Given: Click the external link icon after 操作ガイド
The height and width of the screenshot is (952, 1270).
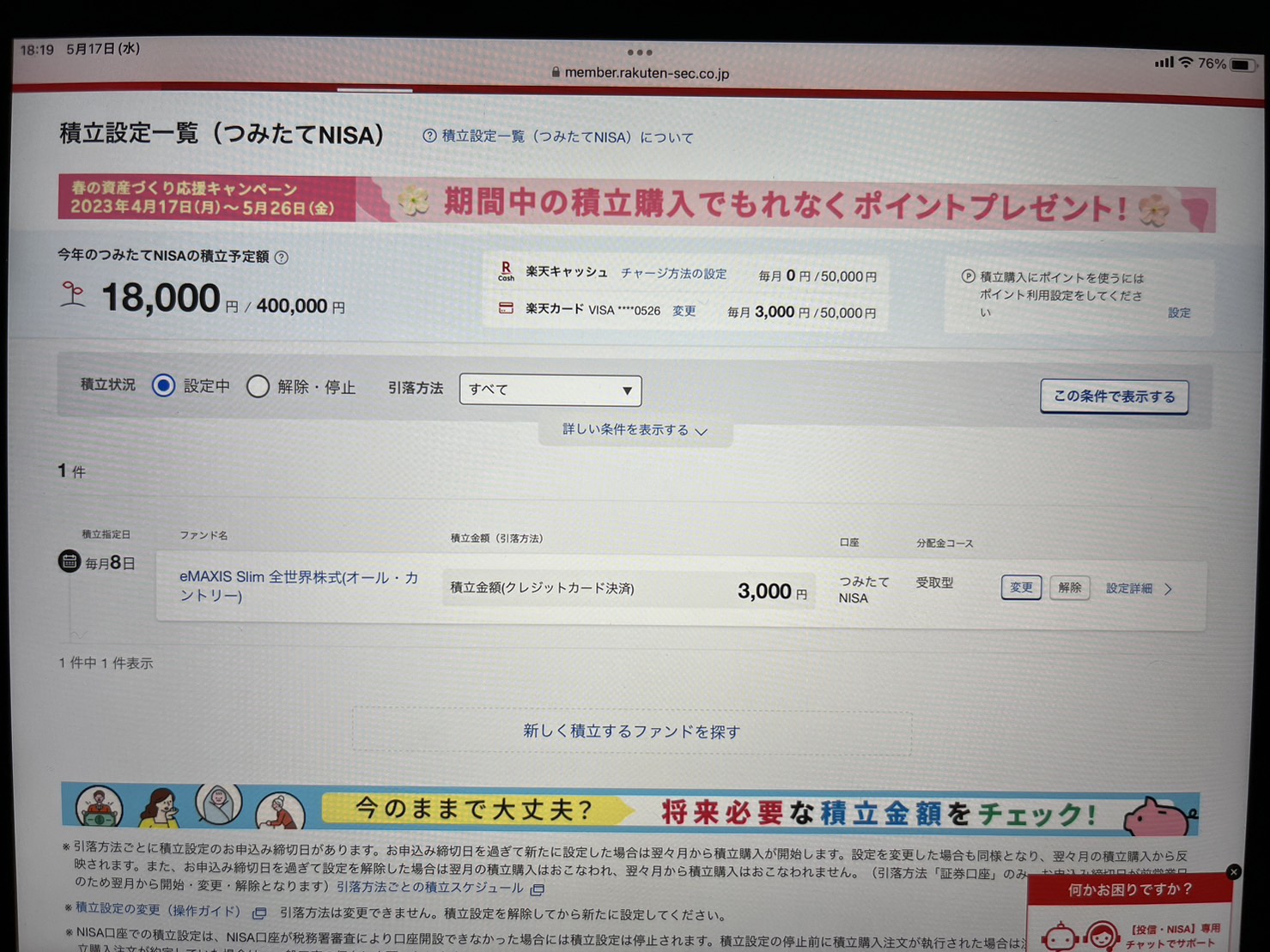Looking at the screenshot, I should 258,913.
